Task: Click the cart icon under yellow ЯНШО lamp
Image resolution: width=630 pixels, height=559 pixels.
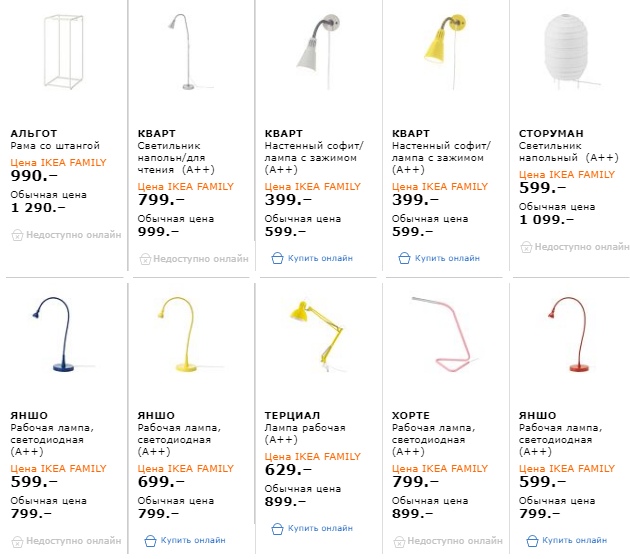Action: coord(150,541)
